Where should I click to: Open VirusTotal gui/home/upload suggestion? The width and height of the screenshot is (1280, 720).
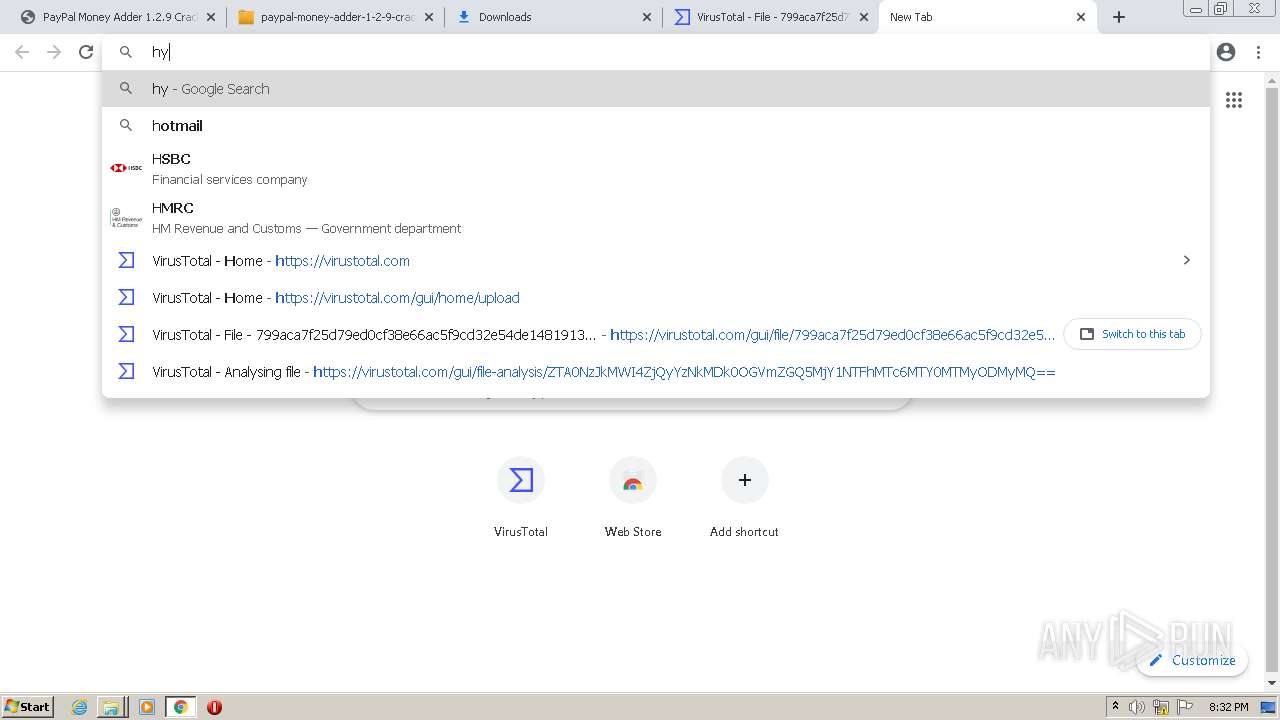pyautogui.click(x=655, y=298)
